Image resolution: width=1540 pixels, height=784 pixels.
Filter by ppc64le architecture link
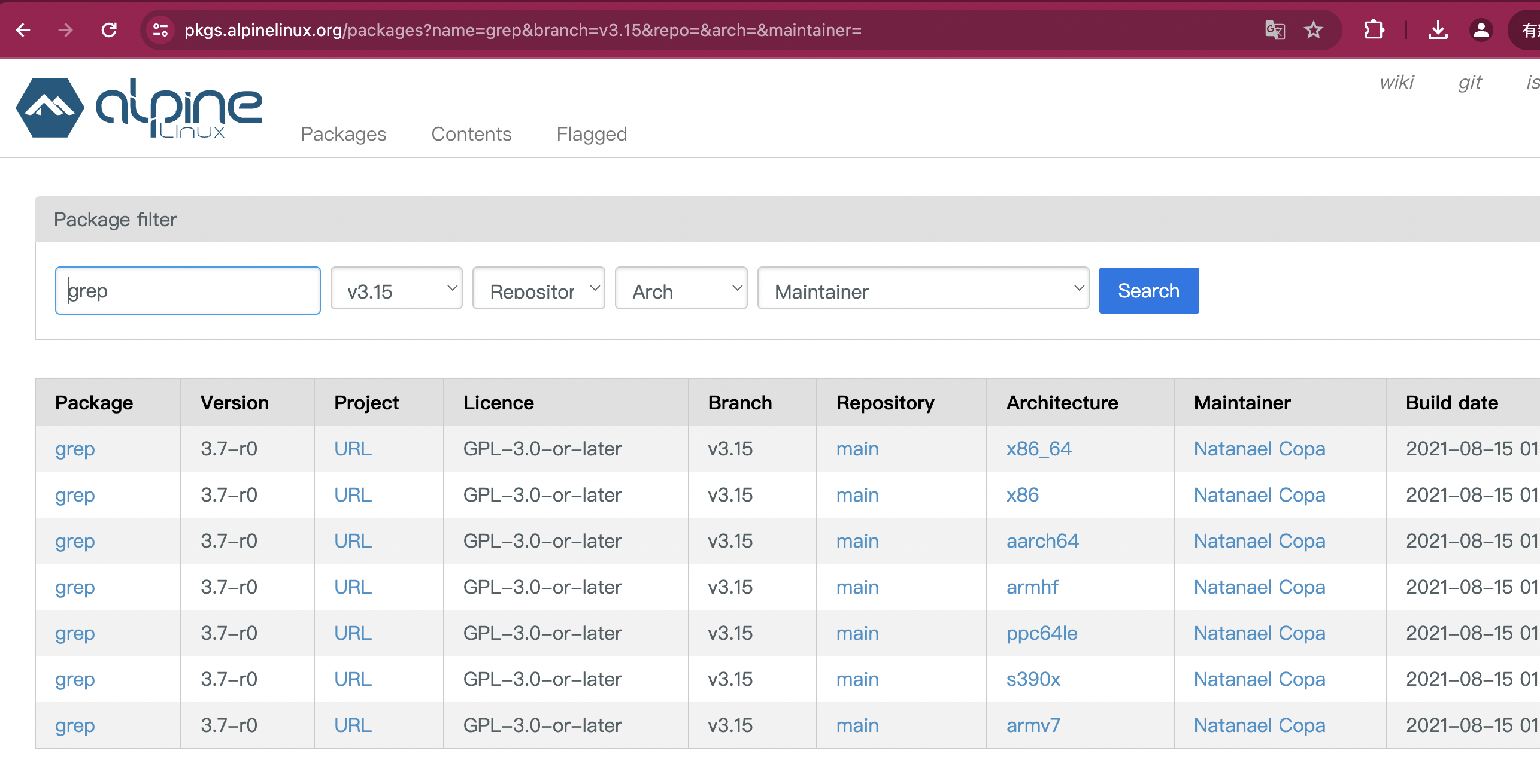point(1042,633)
